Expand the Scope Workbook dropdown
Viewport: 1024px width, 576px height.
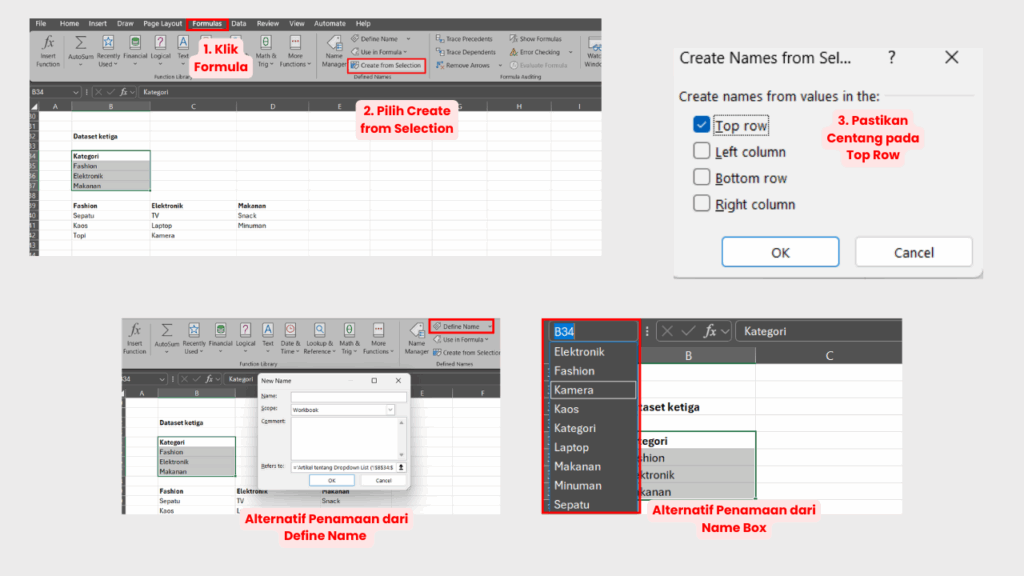[x=390, y=410]
